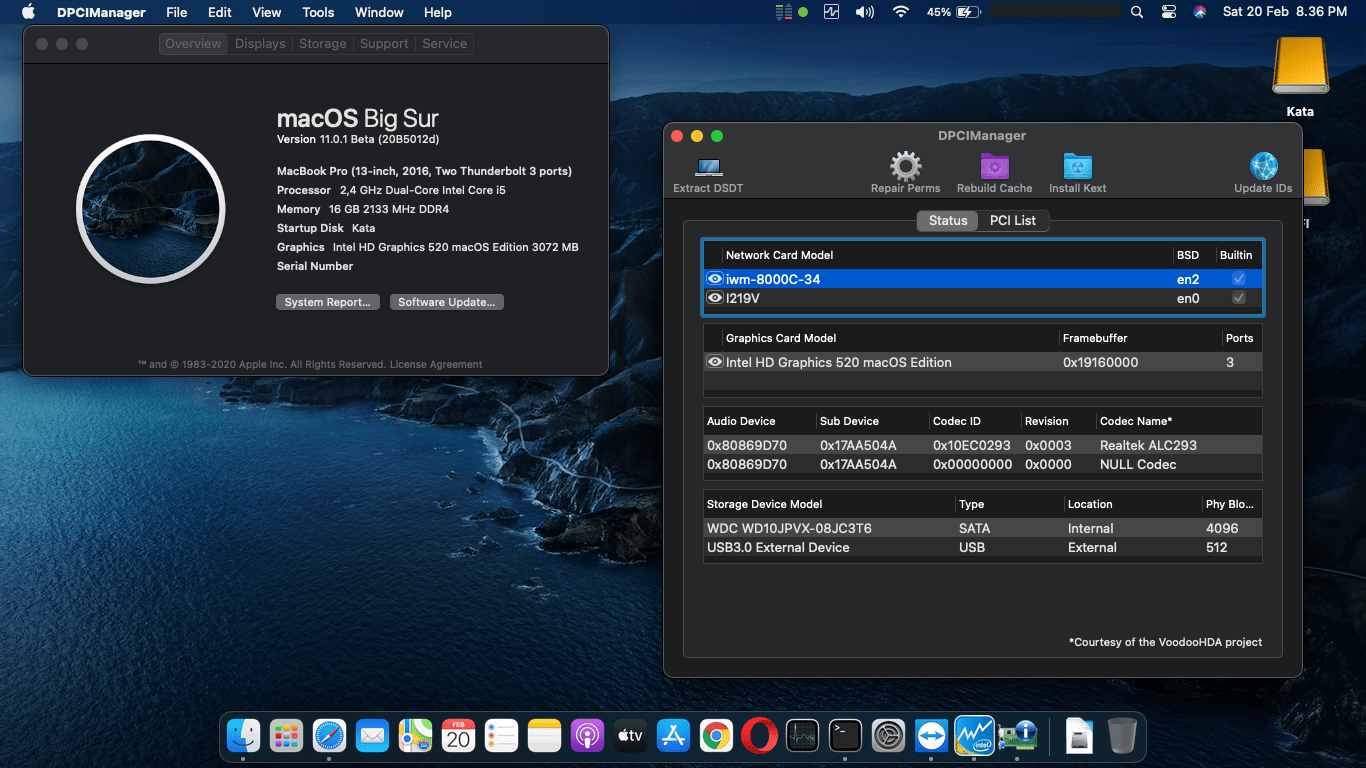Open Mail app in Dock
This screenshot has width=1366, height=768.
tap(372, 736)
